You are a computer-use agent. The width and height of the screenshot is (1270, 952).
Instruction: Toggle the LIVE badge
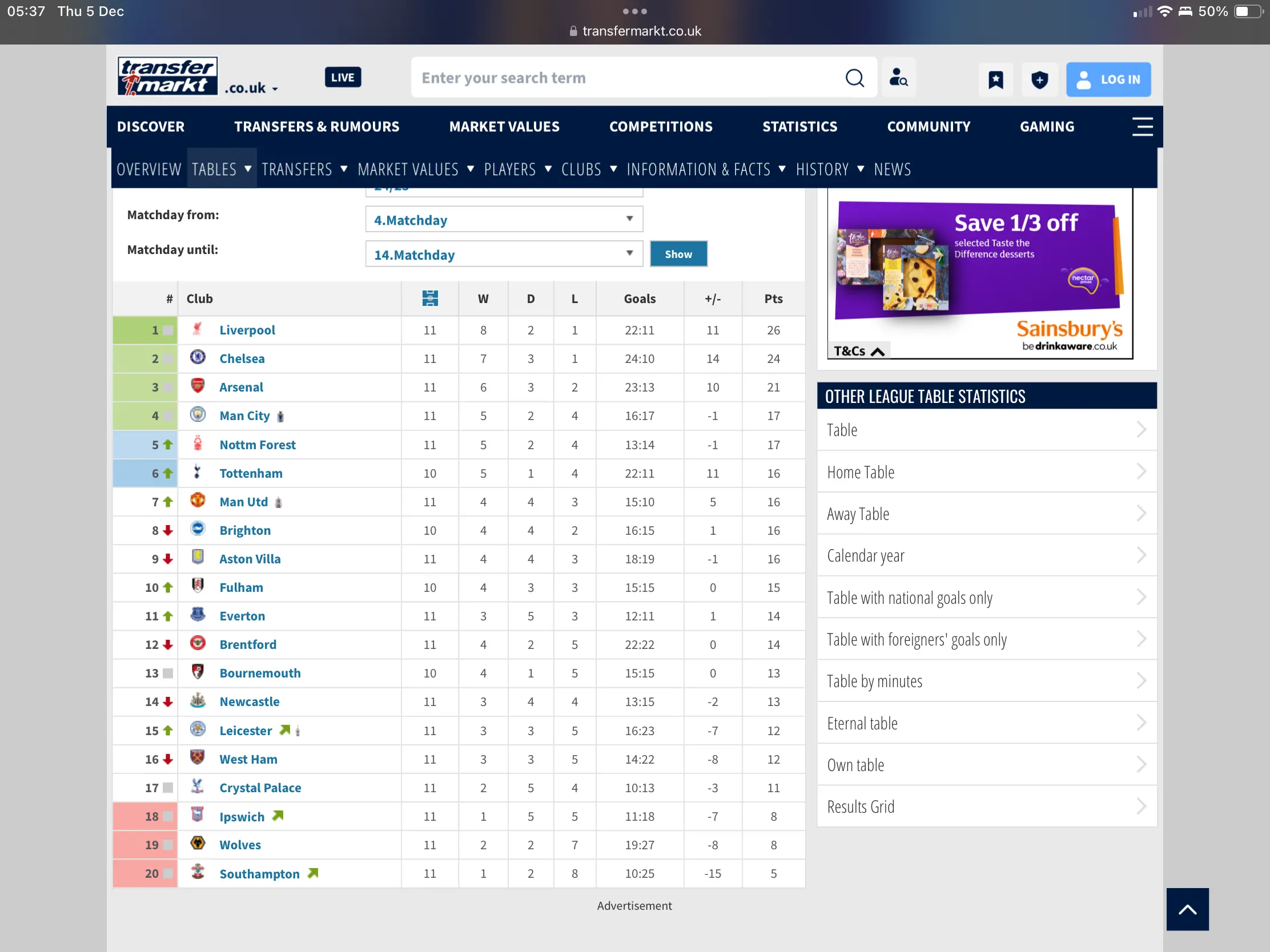point(343,78)
